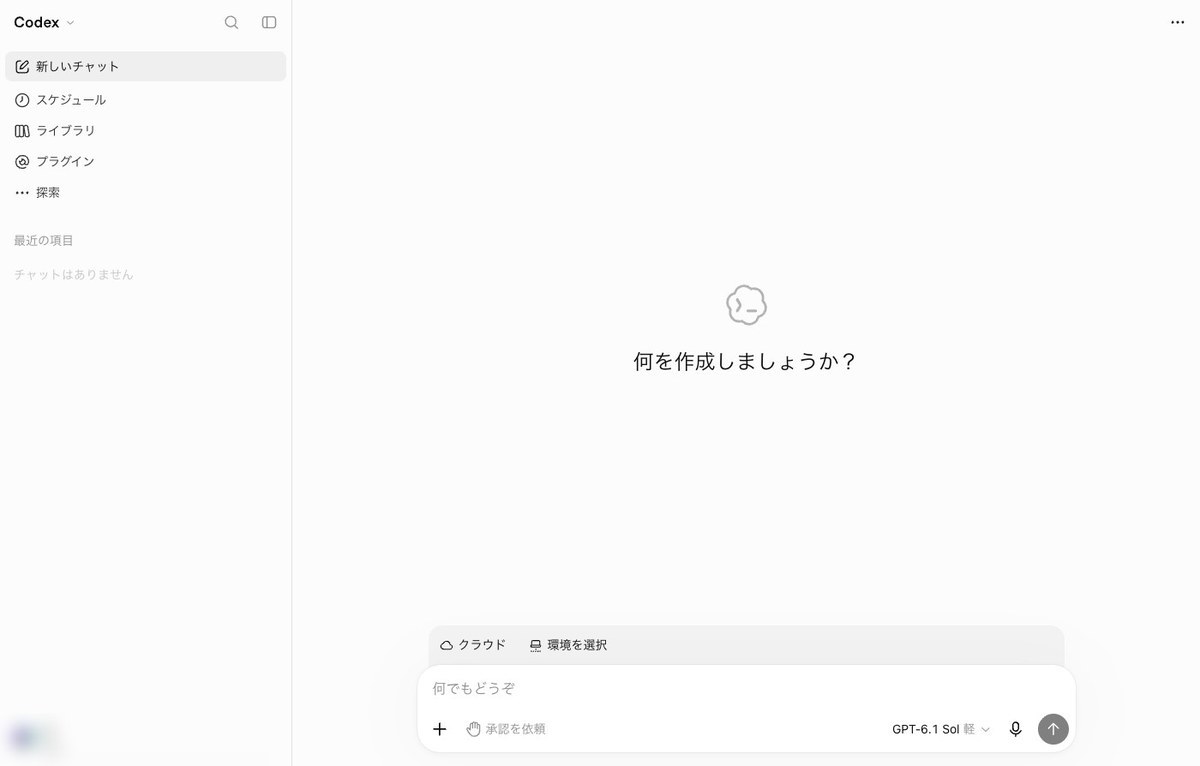1200x766 pixels.
Task: Click the clock icon beside スケジュール
Action: tap(22, 100)
